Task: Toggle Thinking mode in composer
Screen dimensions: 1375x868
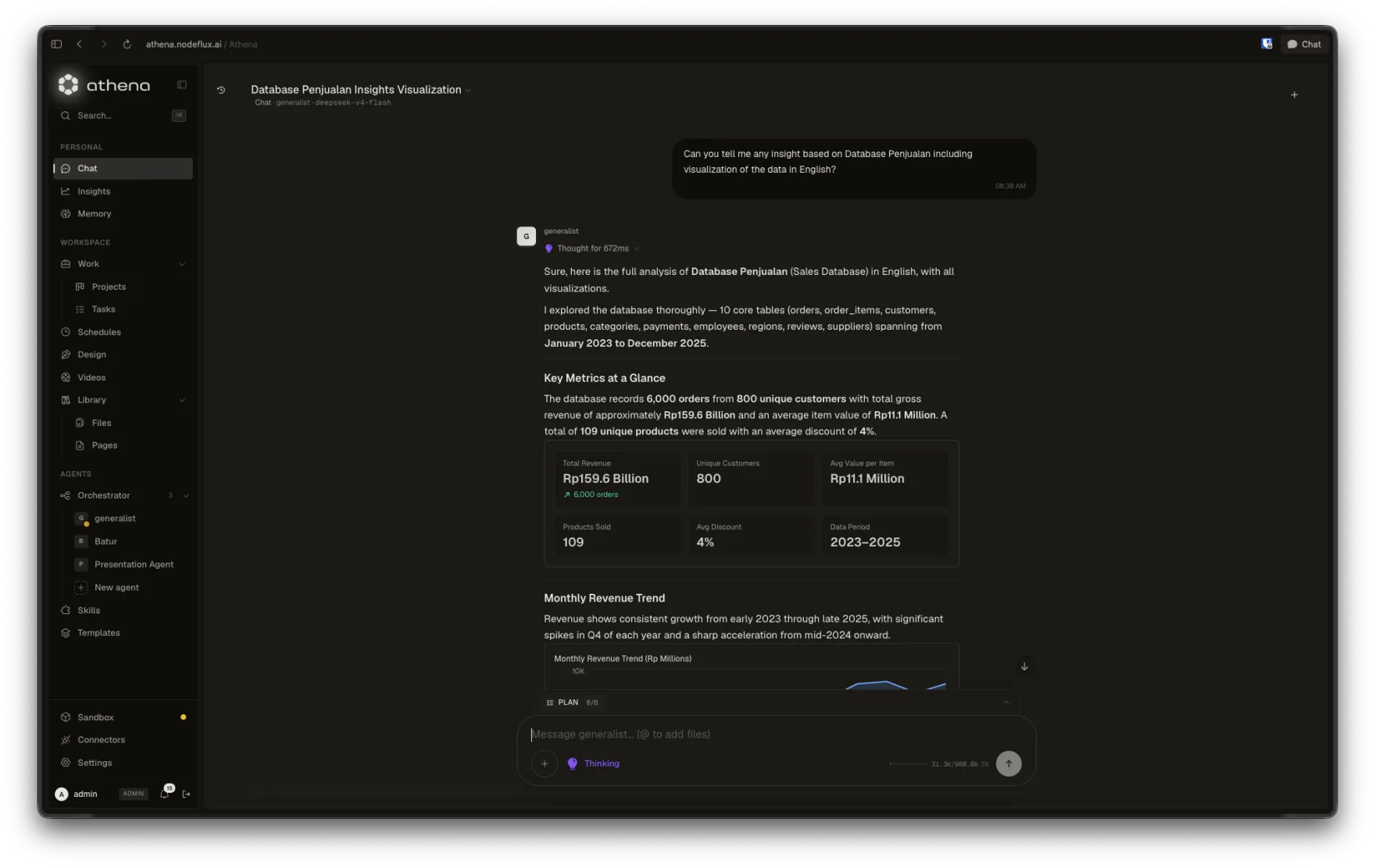Action: (x=594, y=763)
